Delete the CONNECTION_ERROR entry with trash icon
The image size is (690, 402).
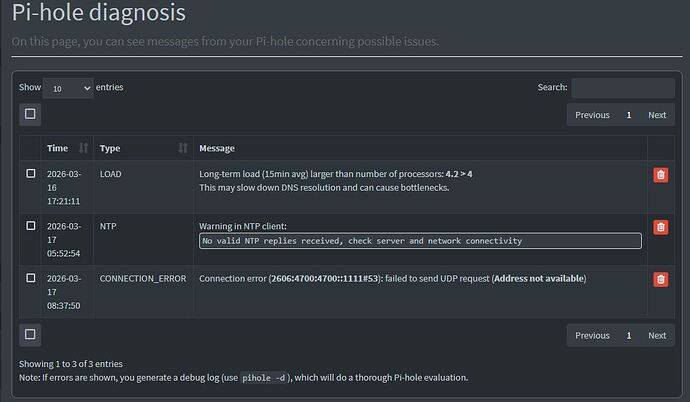(661, 280)
